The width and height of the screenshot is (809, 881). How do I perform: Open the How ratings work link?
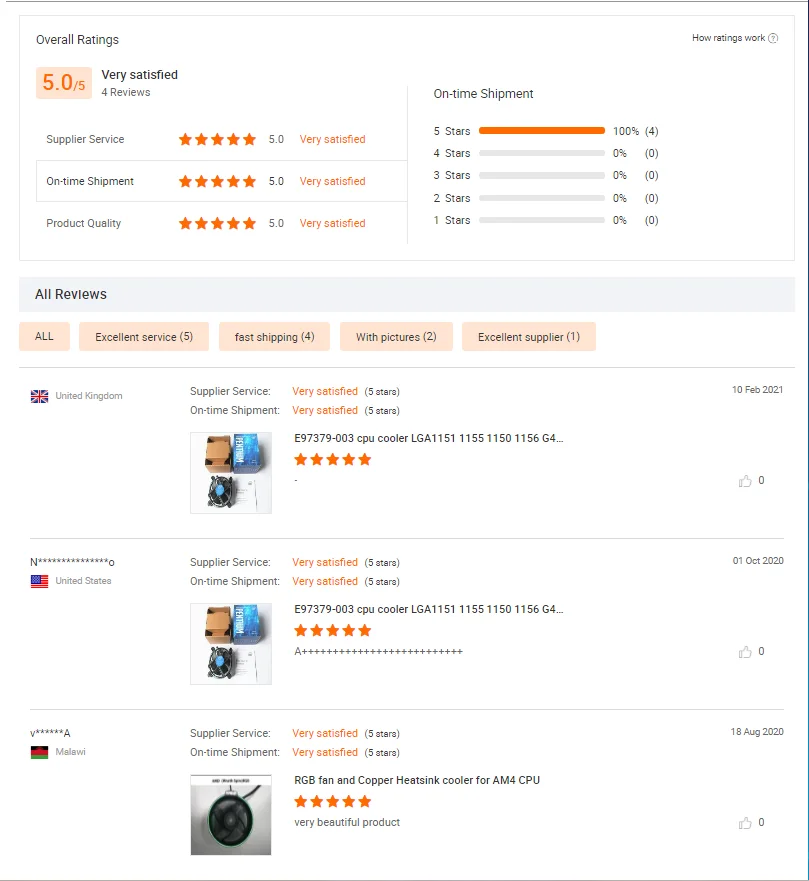(728, 39)
